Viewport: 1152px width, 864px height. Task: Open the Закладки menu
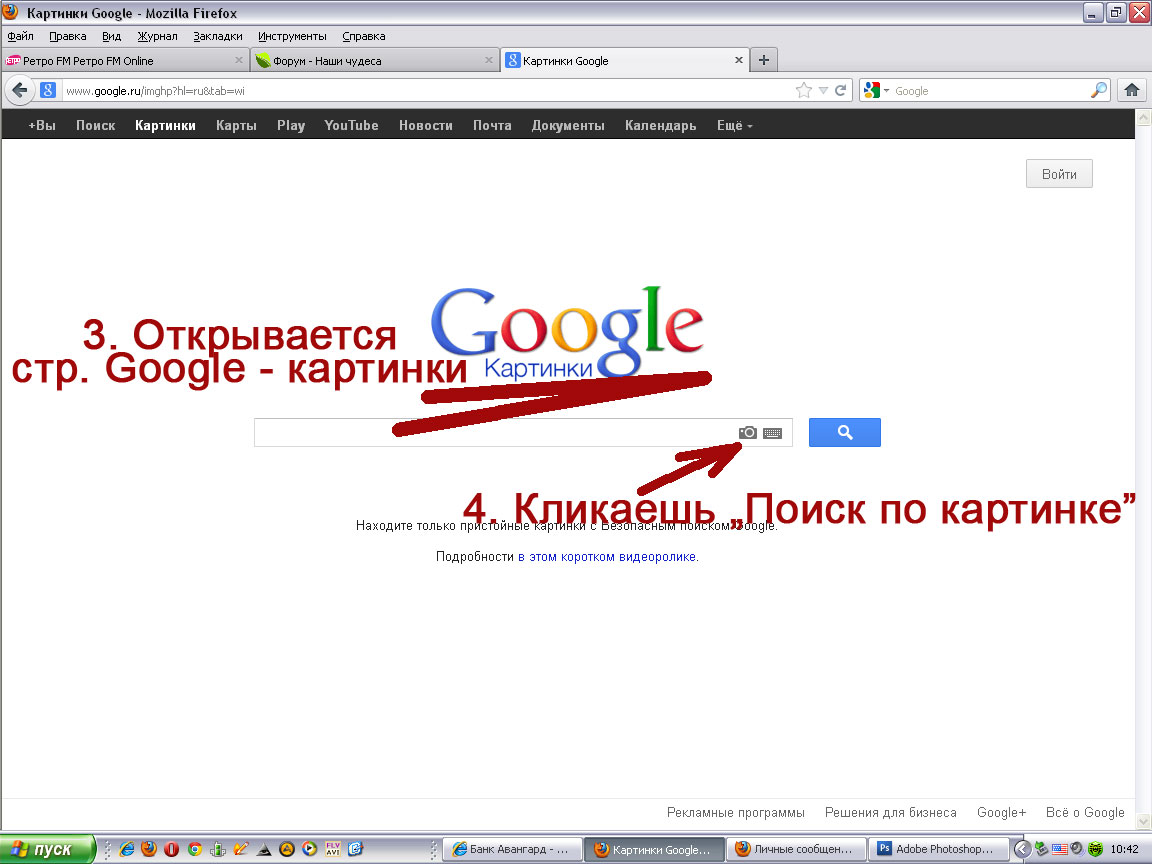[217, 36]
